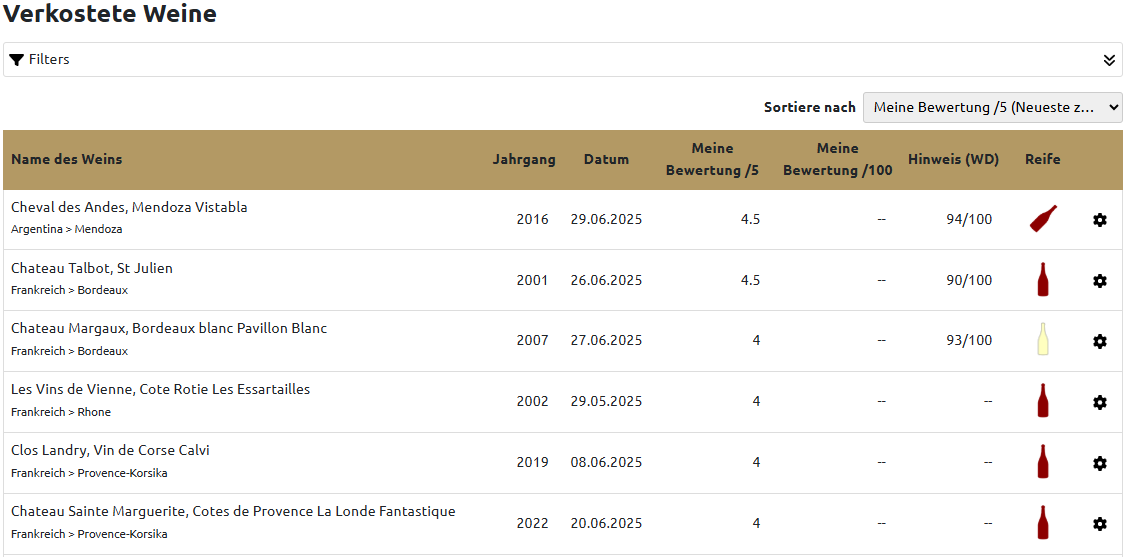Open settings gear for Clos Landry row
The image size is (1127, 557).
[x=1099, y=464]
